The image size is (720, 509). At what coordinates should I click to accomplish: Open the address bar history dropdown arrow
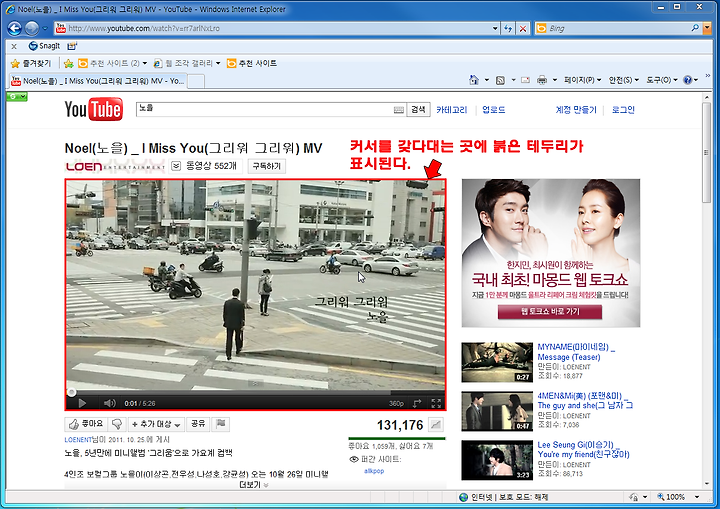tap(495, 28)
